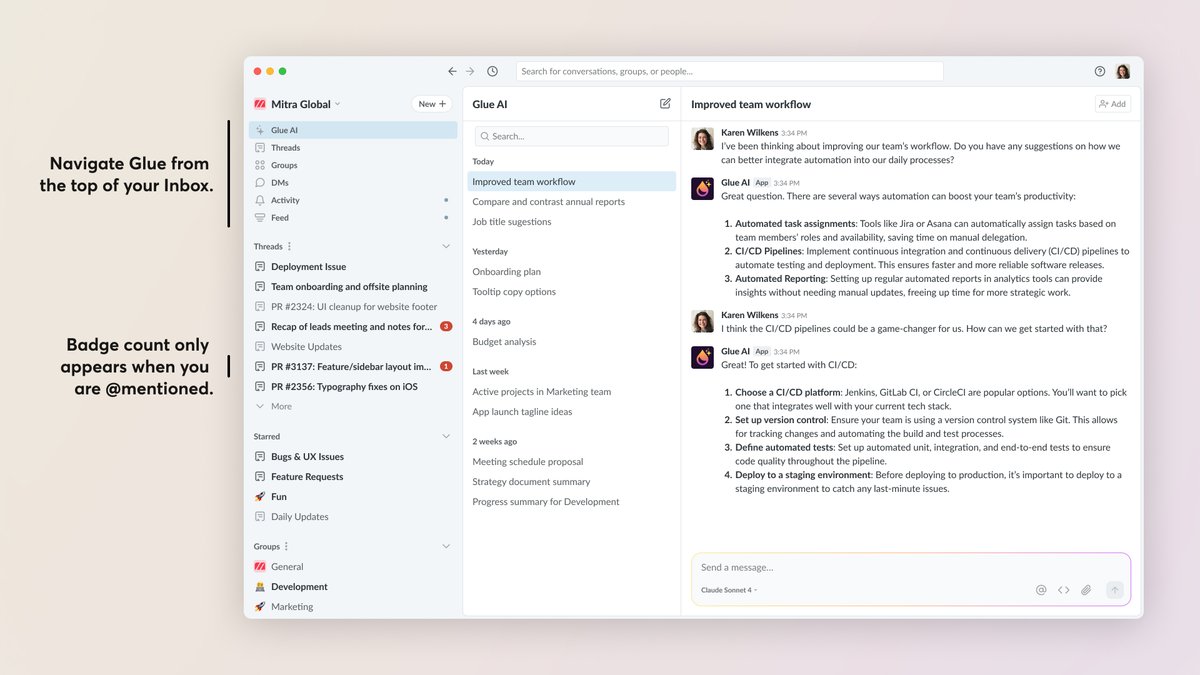
Task: Click the New button
Action: [432, 104]
